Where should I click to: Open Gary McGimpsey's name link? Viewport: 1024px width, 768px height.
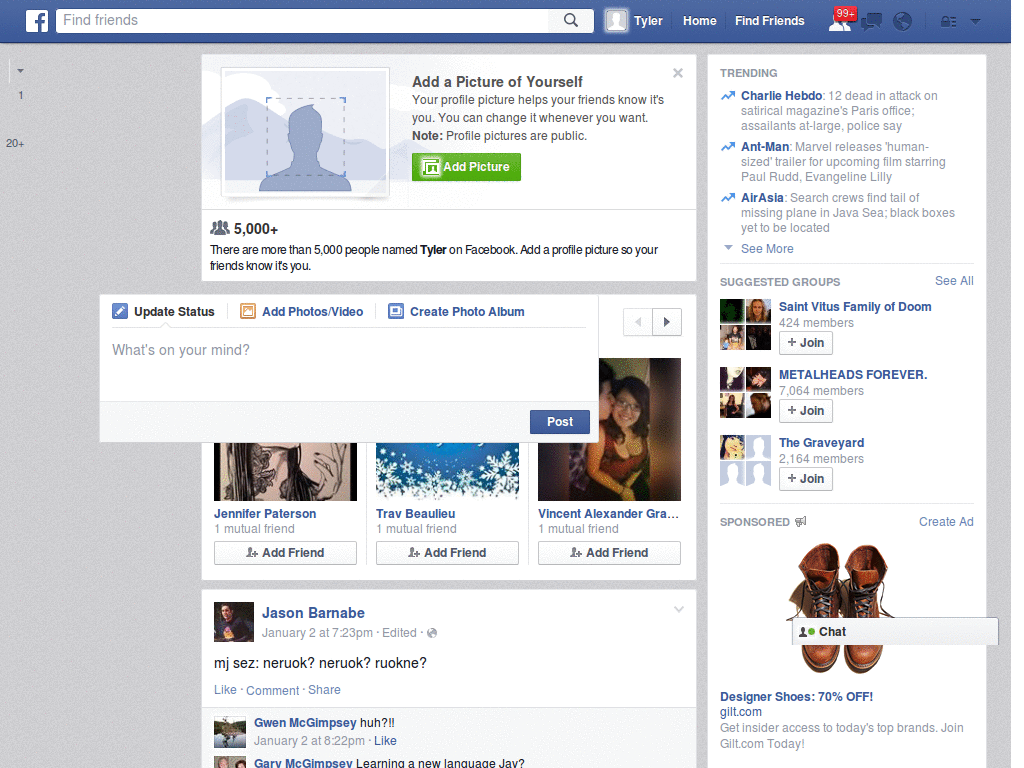(x=303, y=763)
